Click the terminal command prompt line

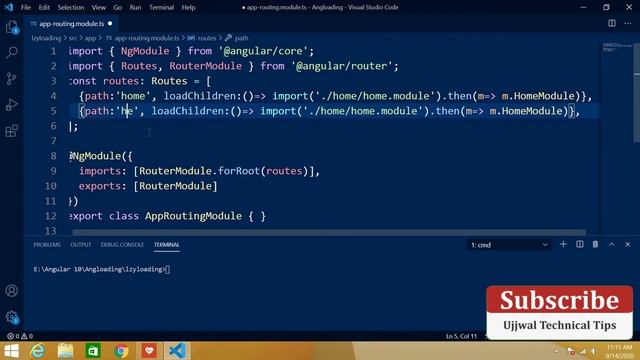pos(102,269)
